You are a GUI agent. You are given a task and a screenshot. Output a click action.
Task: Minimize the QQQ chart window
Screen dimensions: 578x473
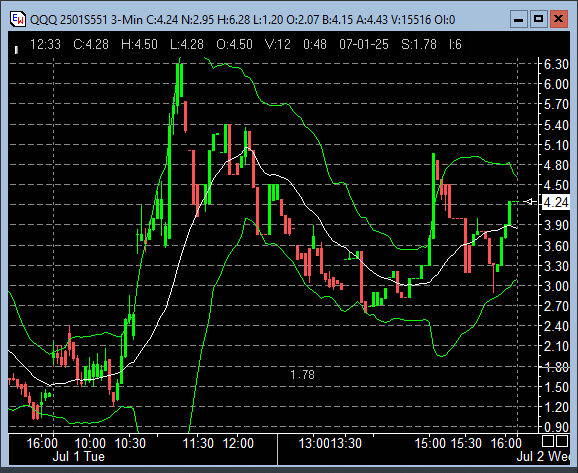coord(518,19)
